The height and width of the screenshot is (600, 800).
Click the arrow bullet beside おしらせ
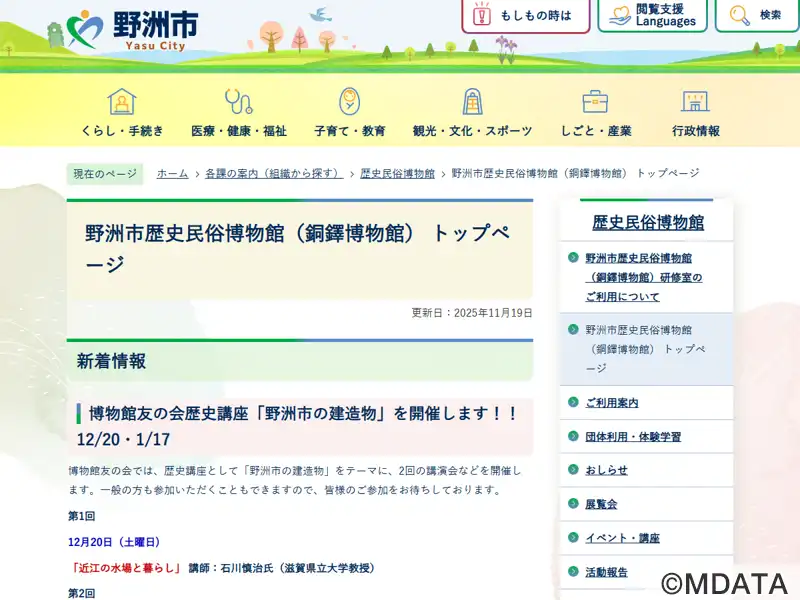[573, 469]
